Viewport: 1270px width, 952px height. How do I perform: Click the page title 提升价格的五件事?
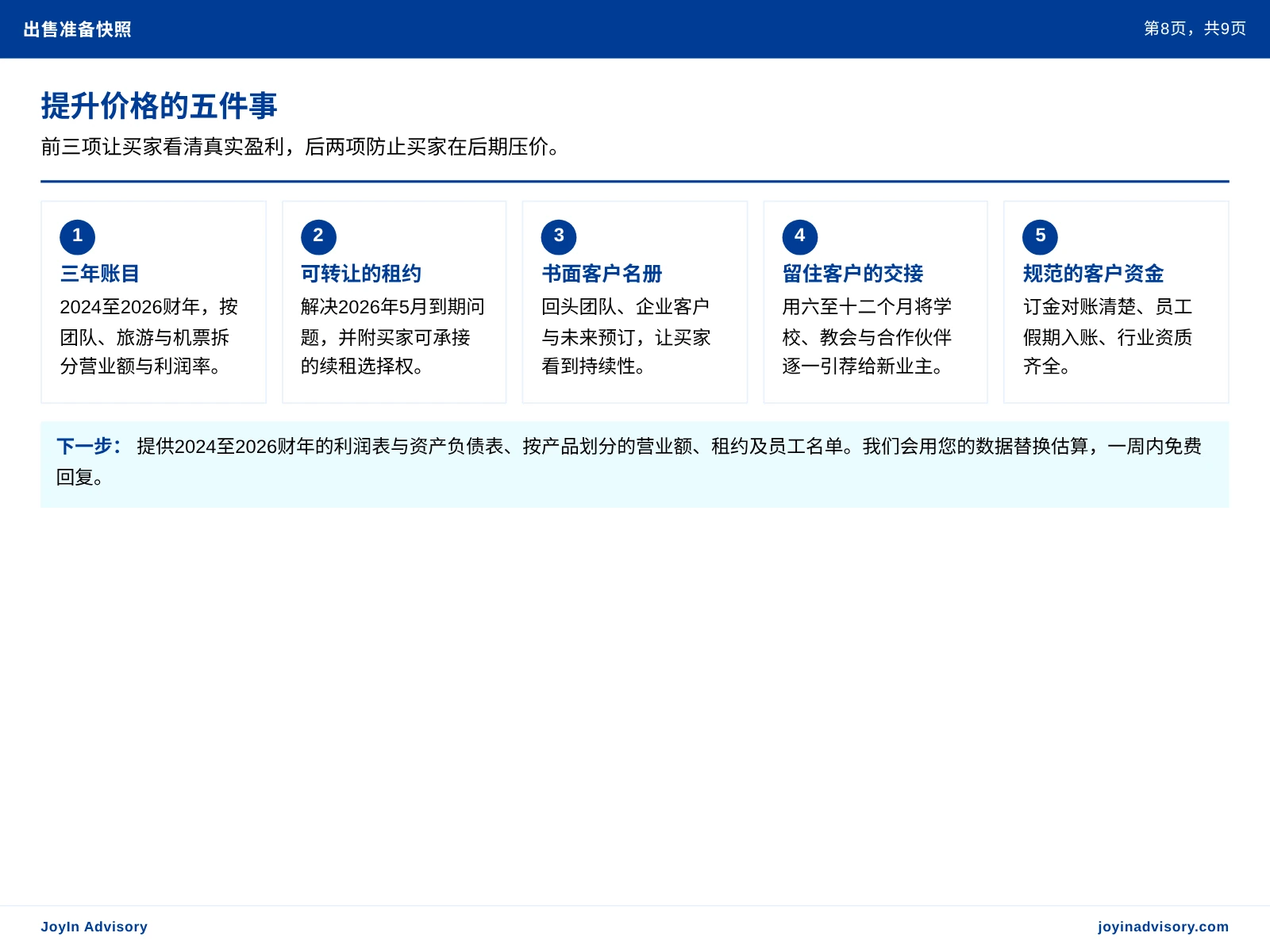point(159,106)
